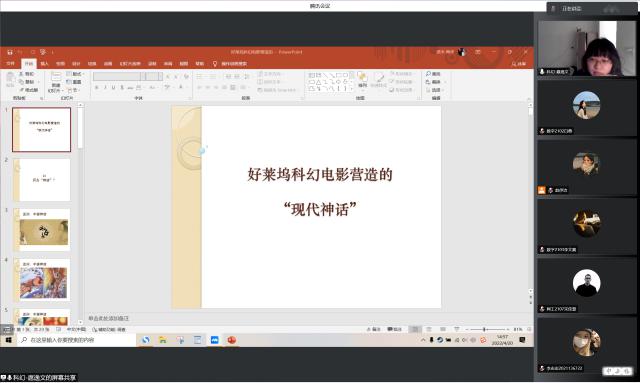Screen dimensions: 640x383
Task: Click the 替换 replace tool
Action: coord(433,82)
